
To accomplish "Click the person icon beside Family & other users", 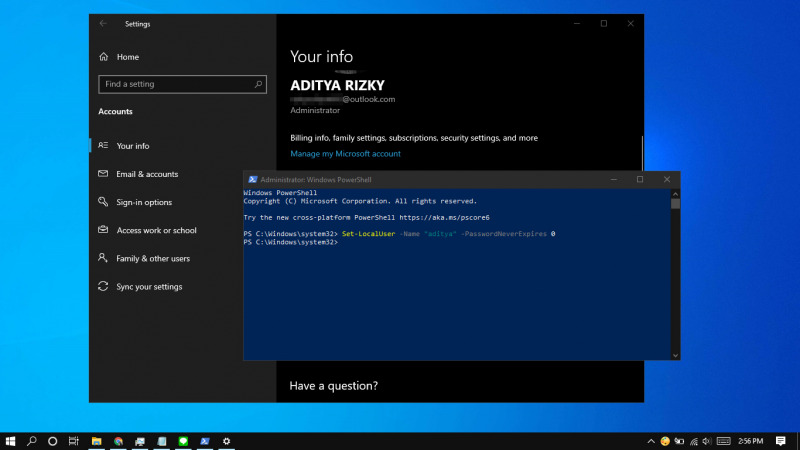I will tap(103, 258).
